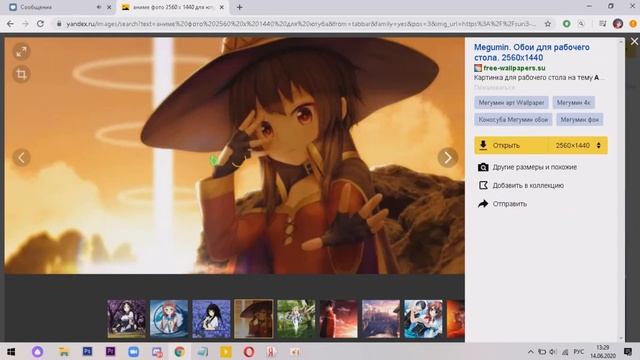Click the camera icon for similar sizes
The width and height of the screenshot is (640, 360).
(483, 167)
